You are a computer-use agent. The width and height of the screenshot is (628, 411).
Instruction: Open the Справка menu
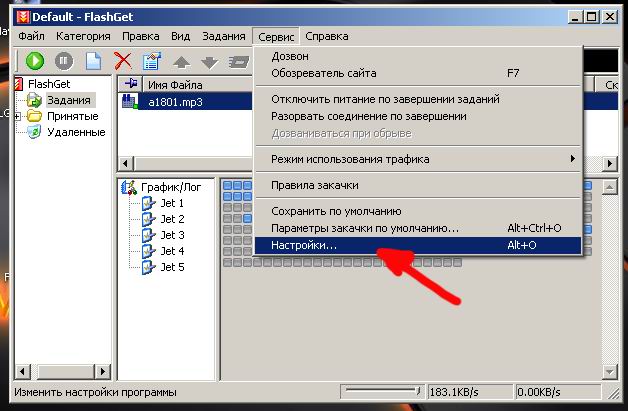pos(326,36)
